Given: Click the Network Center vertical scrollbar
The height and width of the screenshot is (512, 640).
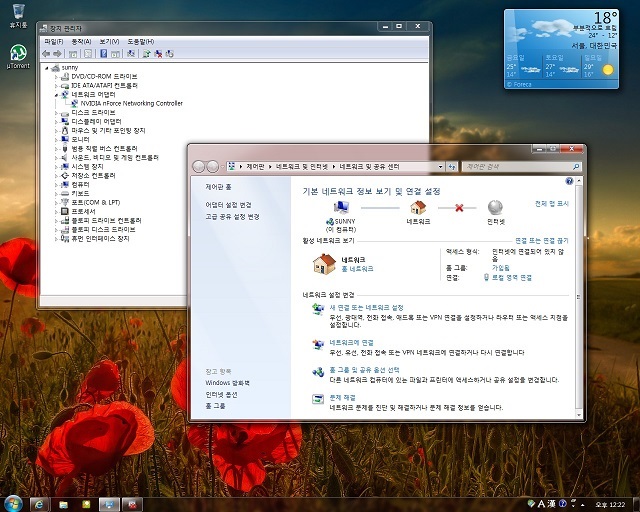Looking at the screenshot, I should [x=578, y=297].
